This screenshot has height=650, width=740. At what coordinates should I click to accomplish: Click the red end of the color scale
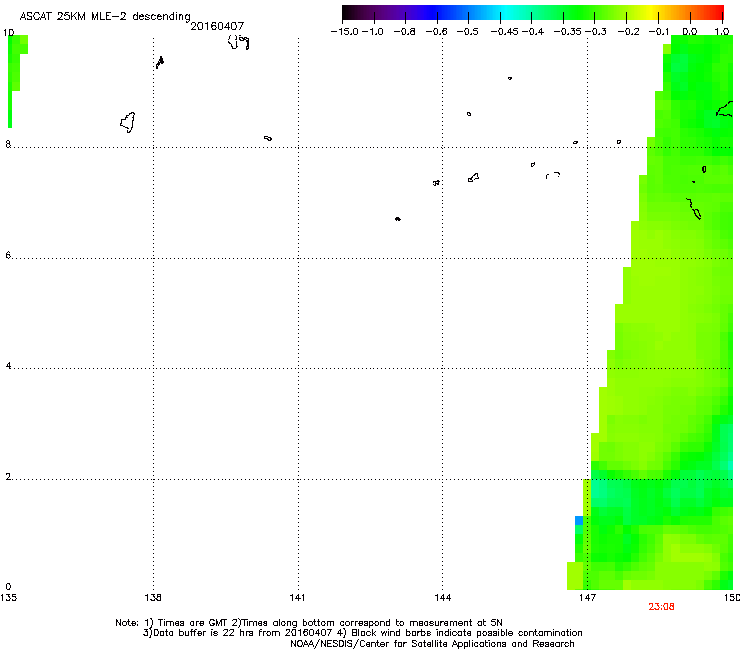click(x=715, y=12)
